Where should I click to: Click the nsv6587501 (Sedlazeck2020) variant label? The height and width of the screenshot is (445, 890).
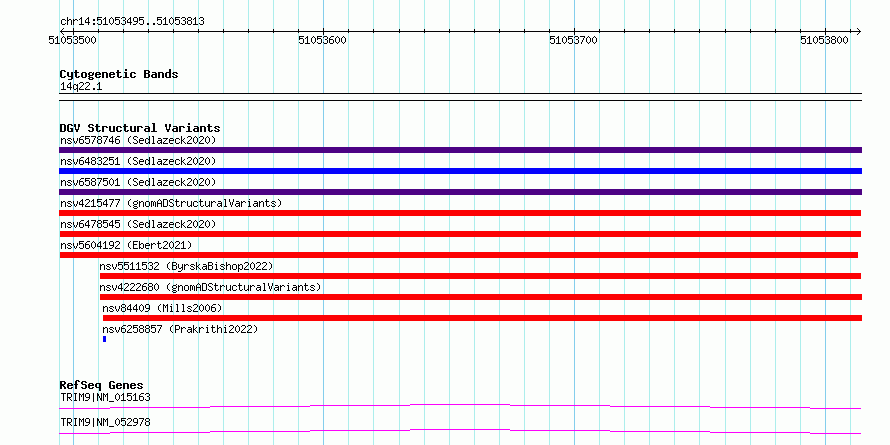click(138, 182)
